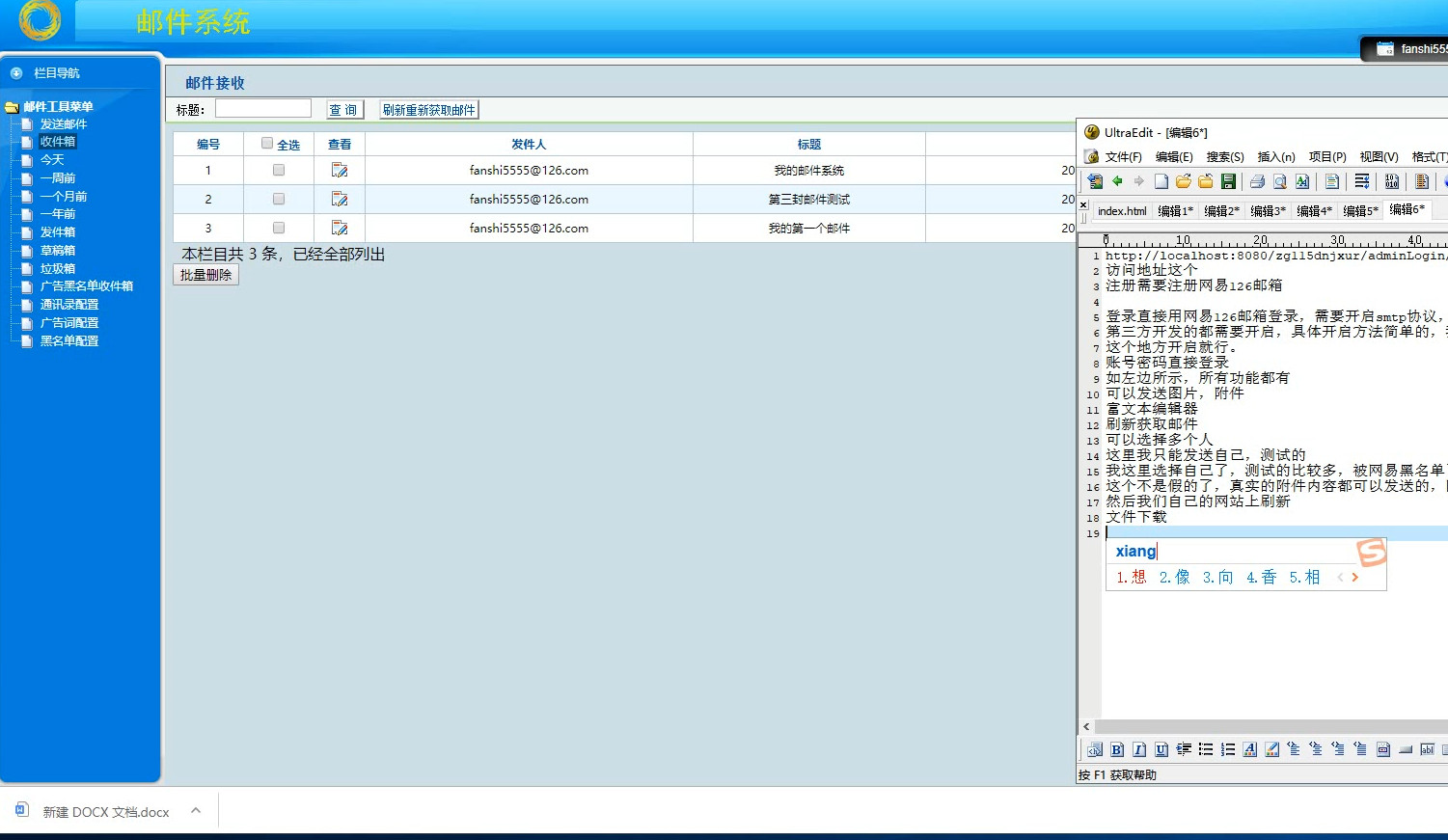The height and width of the screenshot is (840, 1448).
Task: Click the printer icon in UltraEdit
Action: (x=1257, y=181)
